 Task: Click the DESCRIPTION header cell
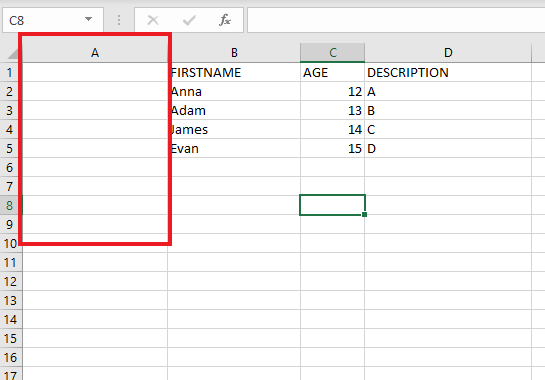click(x=448, y=72)
